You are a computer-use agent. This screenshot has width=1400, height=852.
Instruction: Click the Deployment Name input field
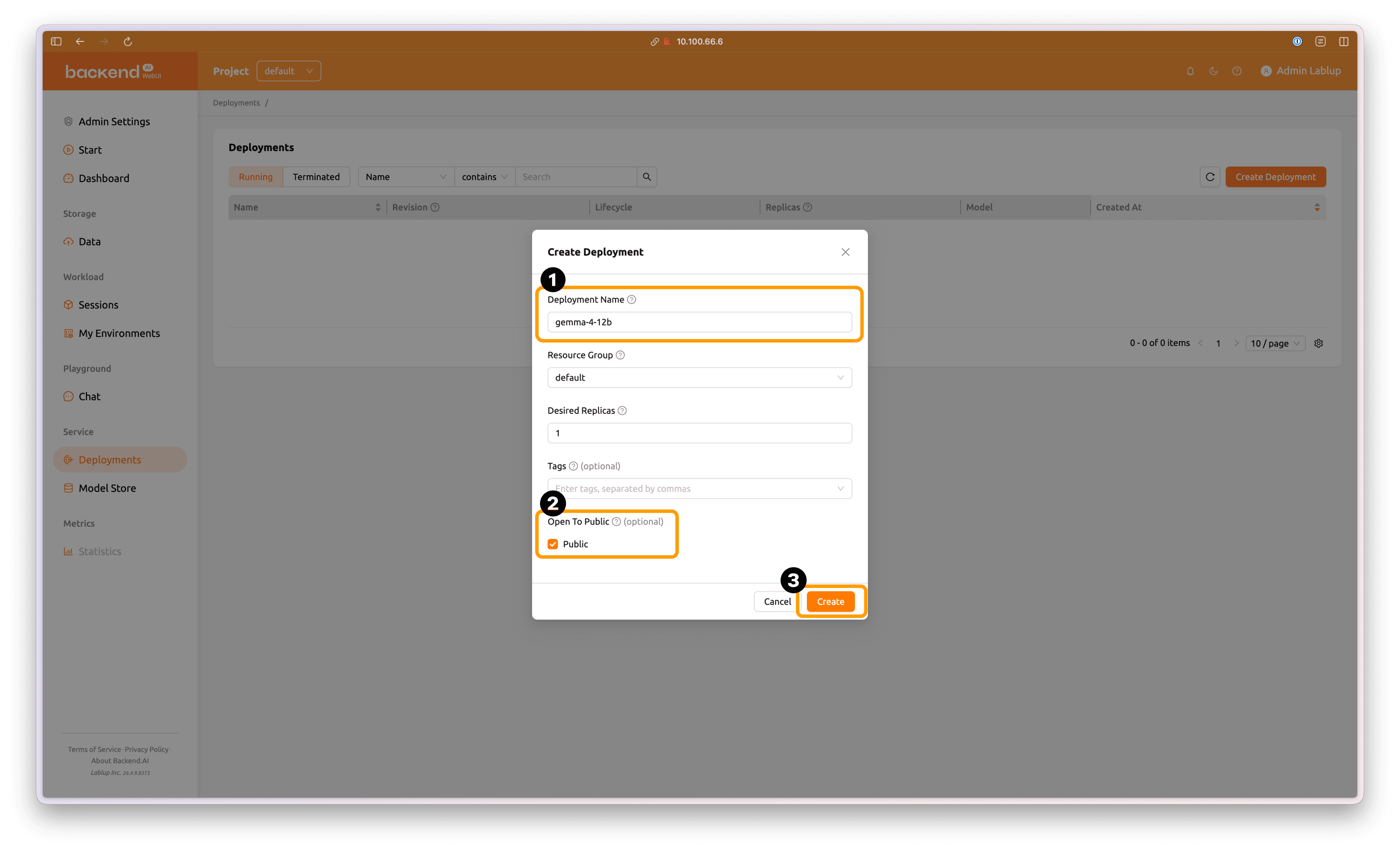pos(699,322)
